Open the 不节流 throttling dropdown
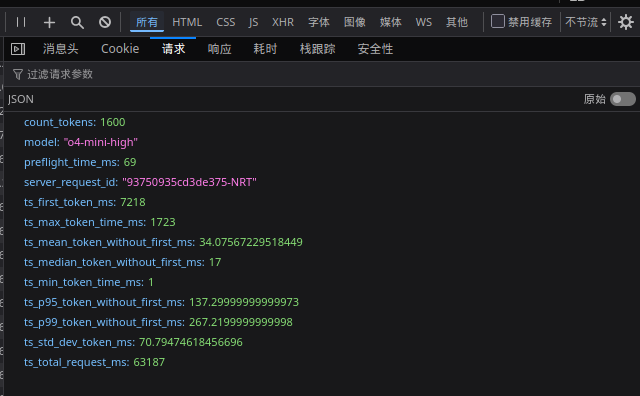The height and width of the screenshot is (396, 640). tap(586, 22)
